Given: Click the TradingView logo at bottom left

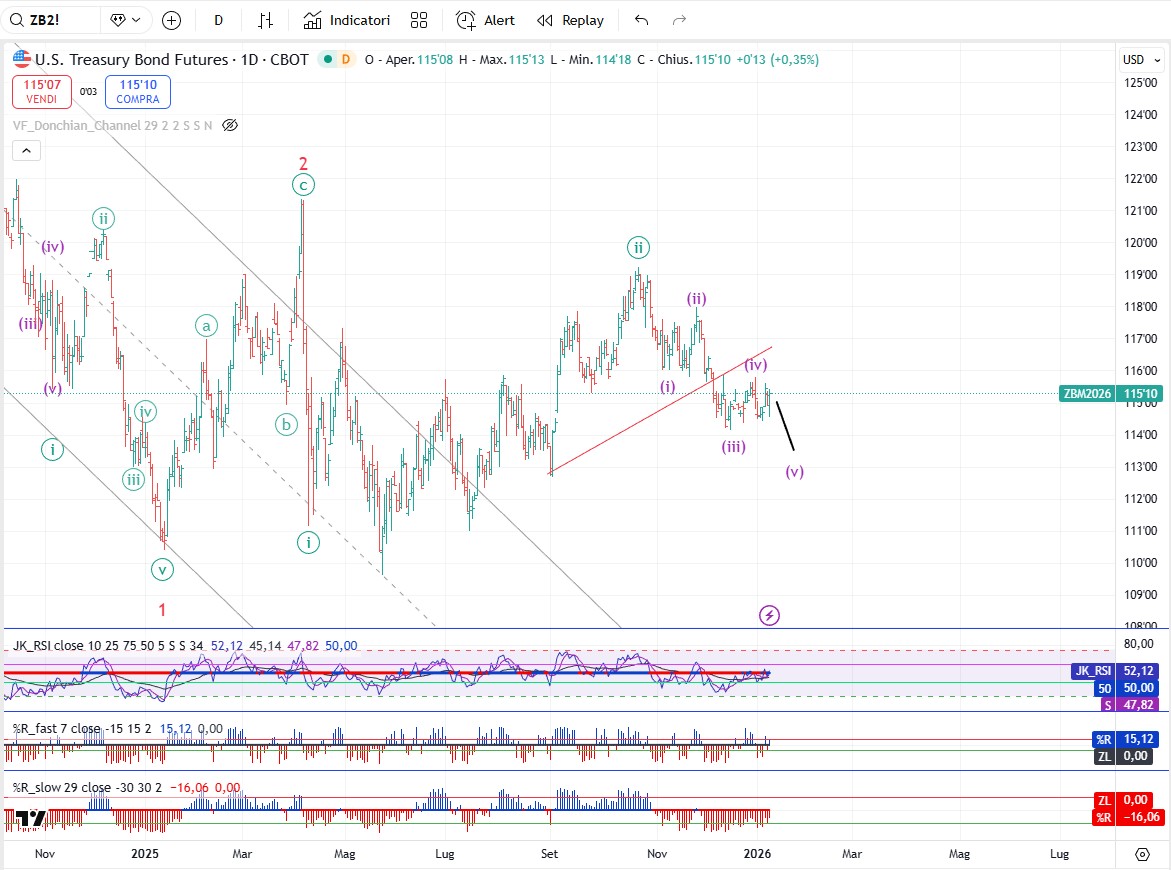Looking at the screenshot, I should (x=30, y=819).
